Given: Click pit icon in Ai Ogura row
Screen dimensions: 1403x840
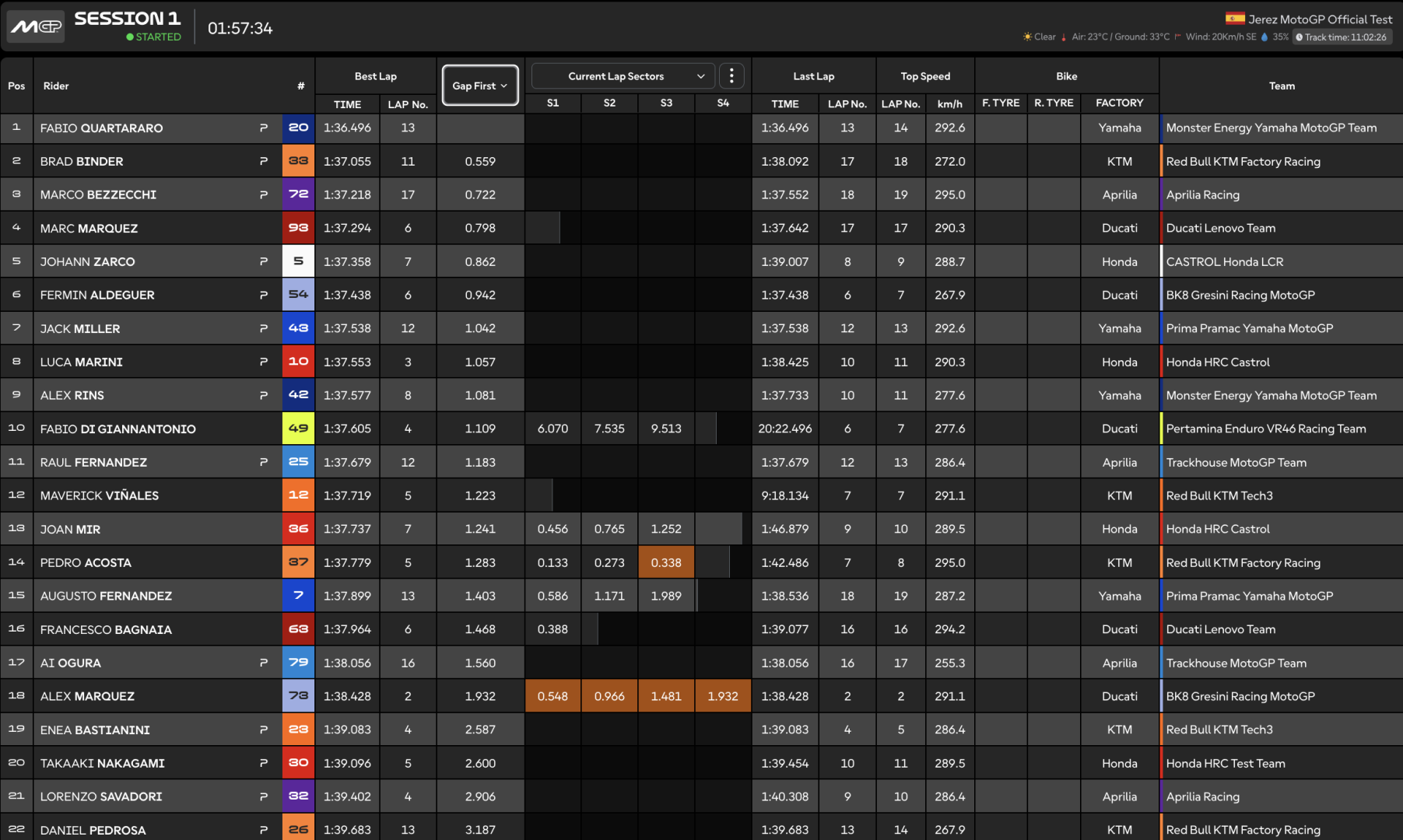Looking at the screenshot, I should click(x=264, y=663).
